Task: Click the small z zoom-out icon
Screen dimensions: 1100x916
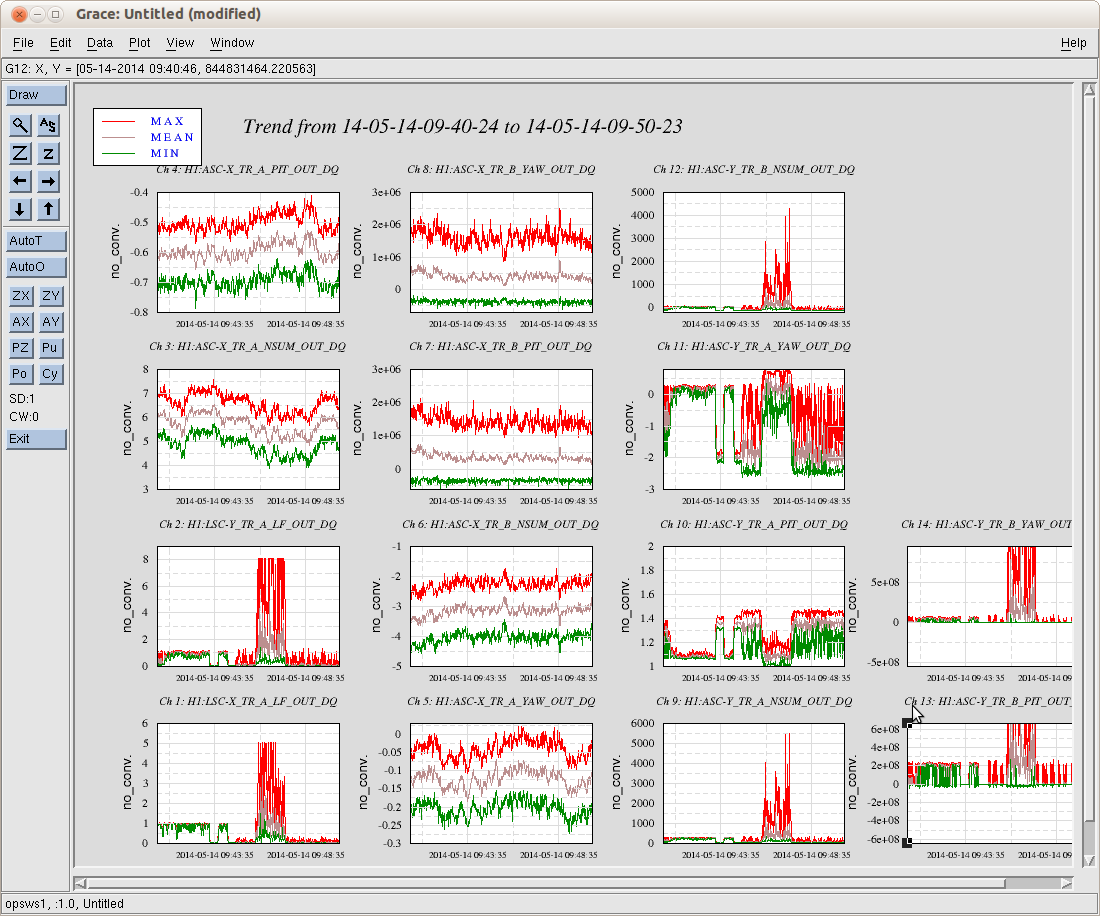Action: point(48,154)
